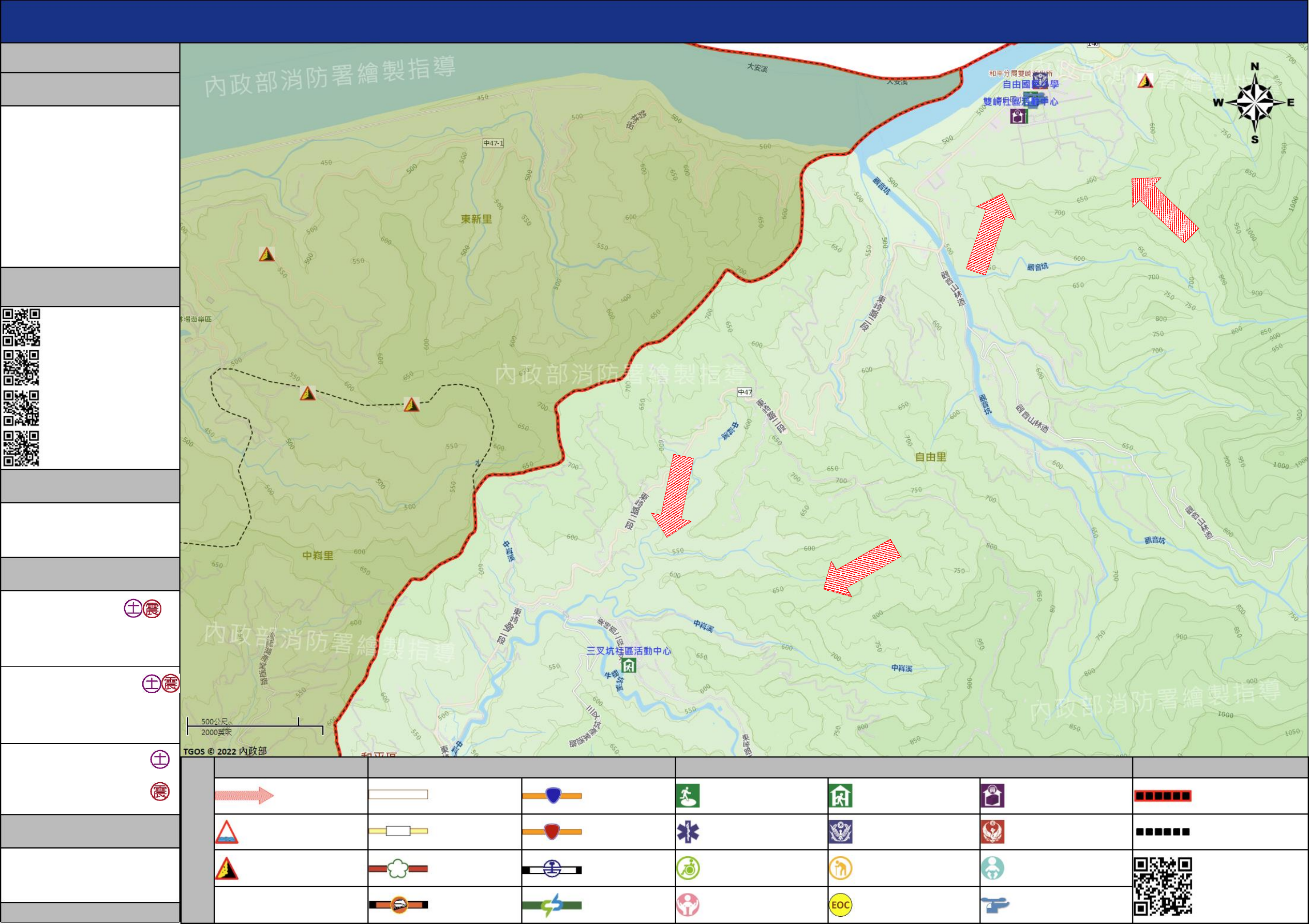This screenshot has height=924, width=1309.
Task: Click the eastern landslide marker on the dashed trail
Action: click(x=412, y=405)
